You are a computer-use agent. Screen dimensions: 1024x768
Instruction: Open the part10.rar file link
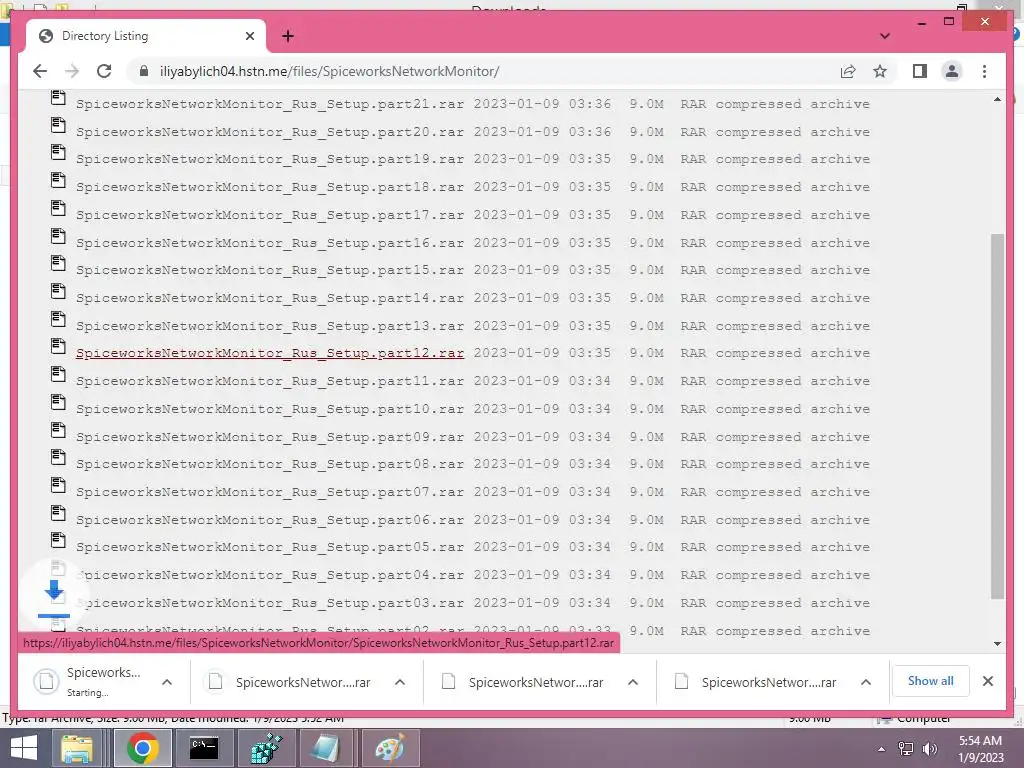pyautogui.click(x=270, y=409)
